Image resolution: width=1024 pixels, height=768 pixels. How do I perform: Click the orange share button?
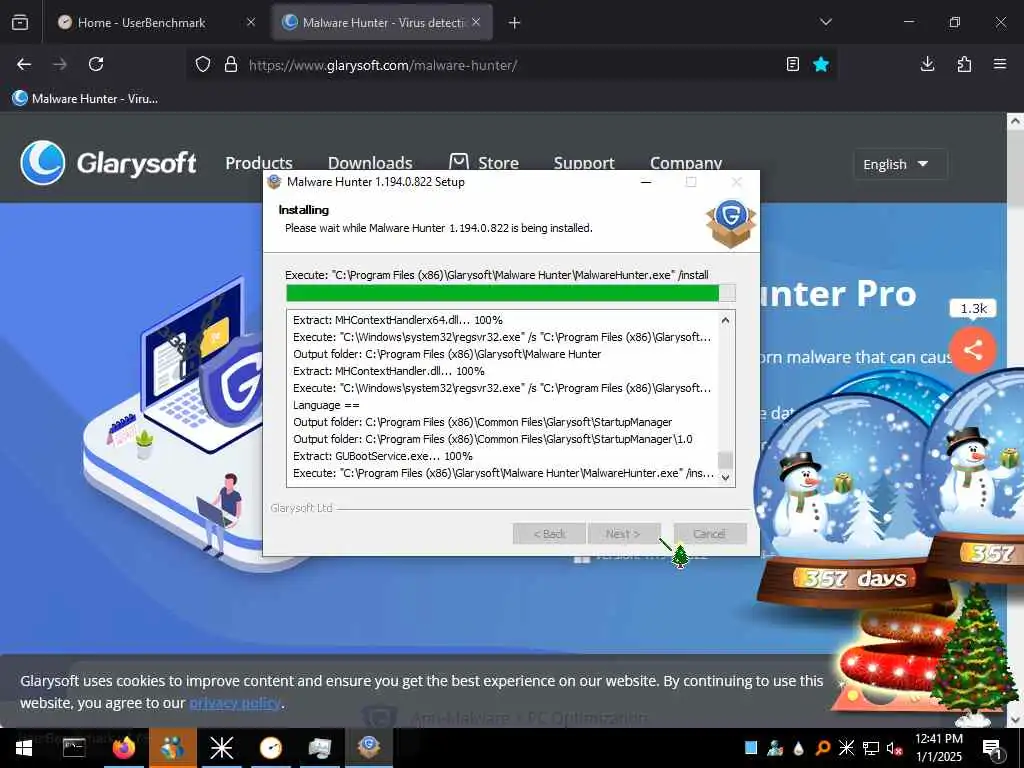coord(972,350)
